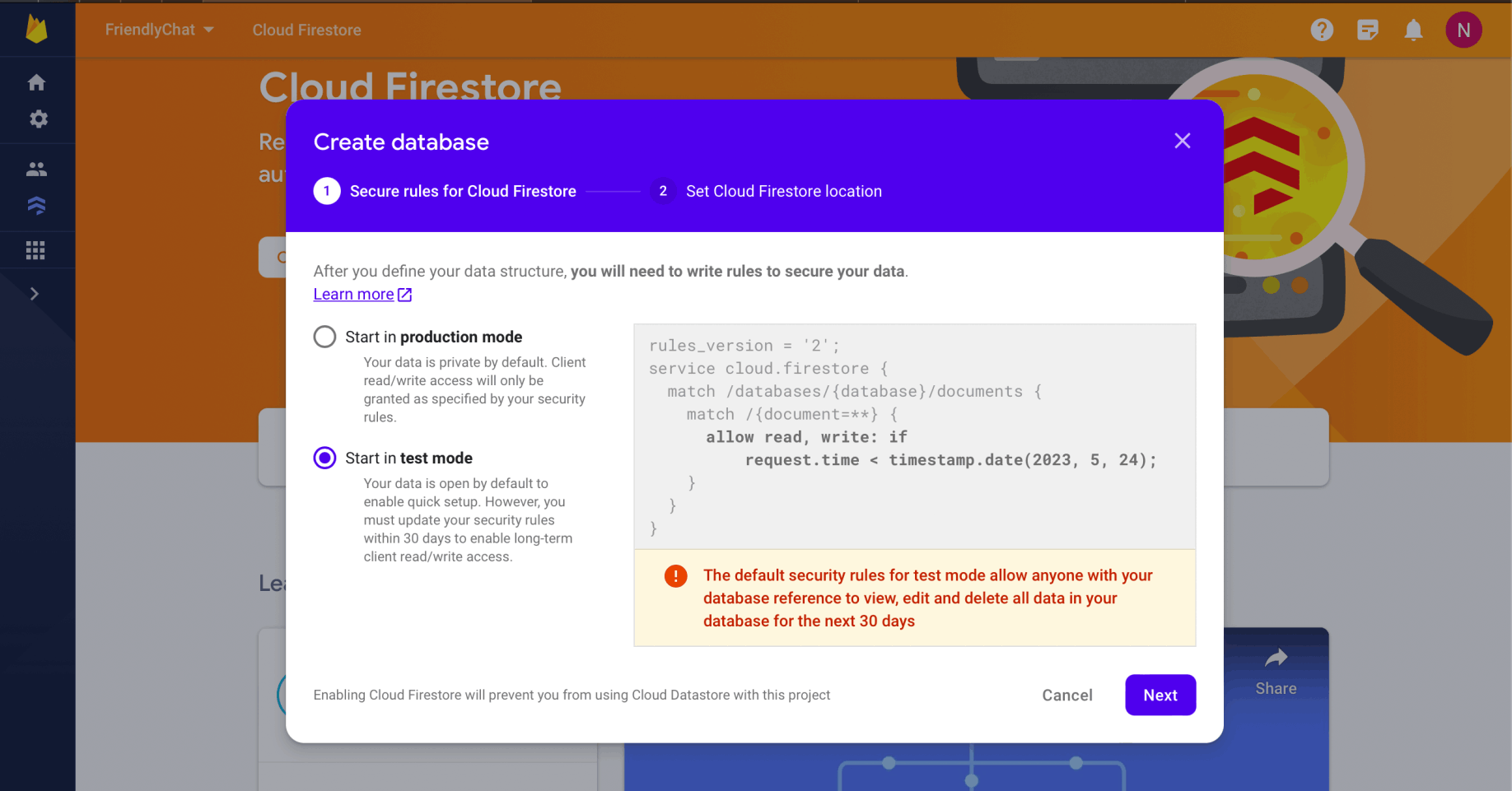Viewport: 1512px width, 791px height.
Task: Open project settings gear icon
Action: click(38, 119)
